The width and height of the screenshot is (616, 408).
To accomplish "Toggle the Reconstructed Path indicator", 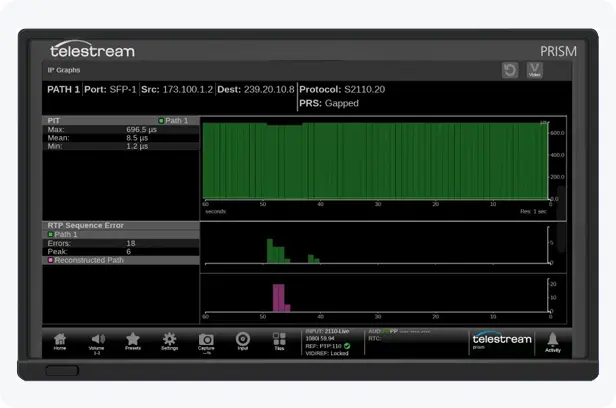I will click(x=50, y=260).
